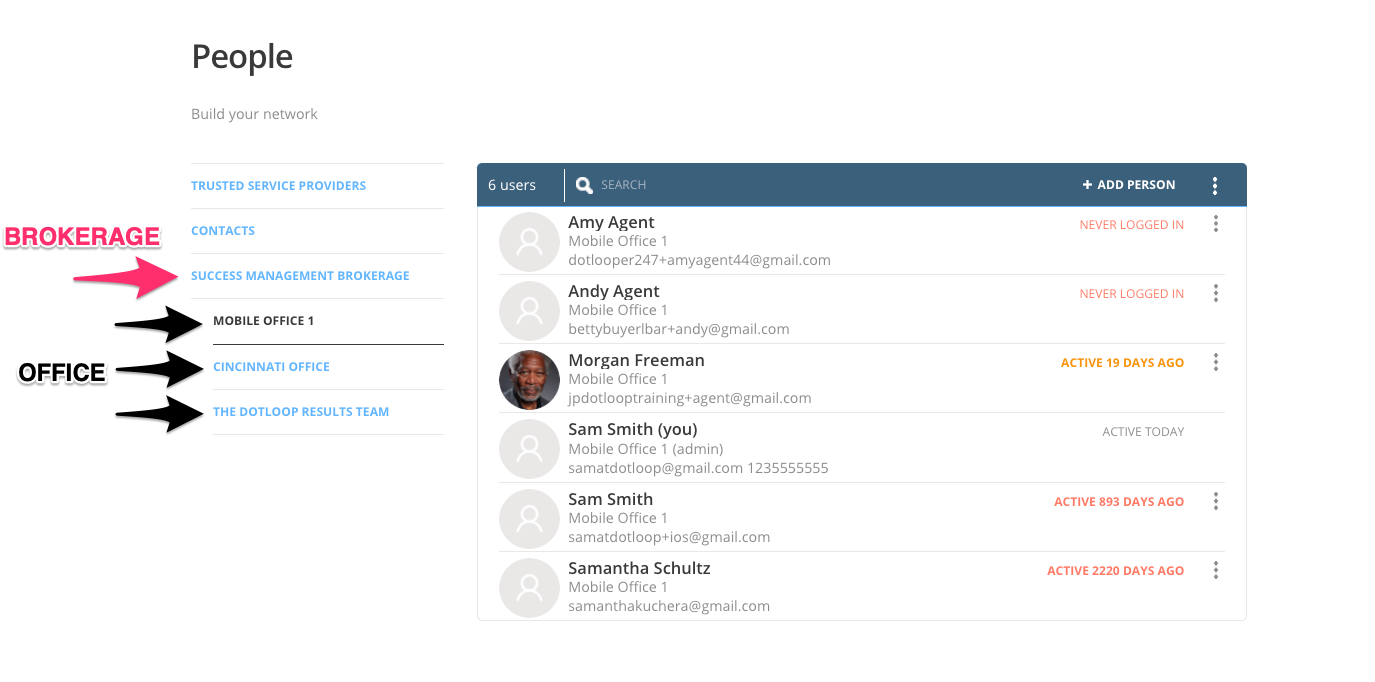Viewport: 1375px width, 682px height.
Task: Open Samantha Schultz's three-dot menu
Action: tap(1216, 570)
